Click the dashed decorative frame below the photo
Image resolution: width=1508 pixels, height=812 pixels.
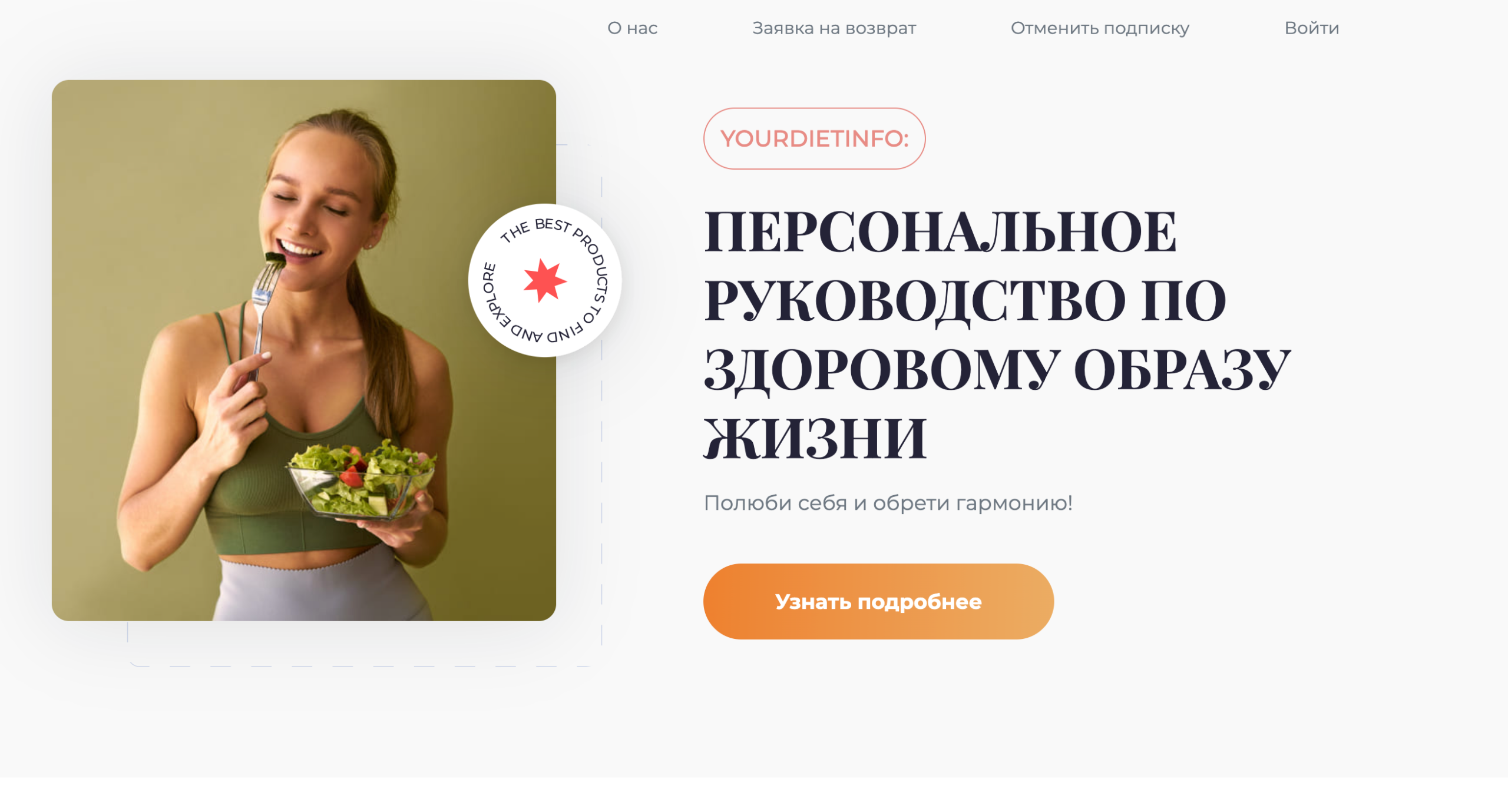pos(364,666)
